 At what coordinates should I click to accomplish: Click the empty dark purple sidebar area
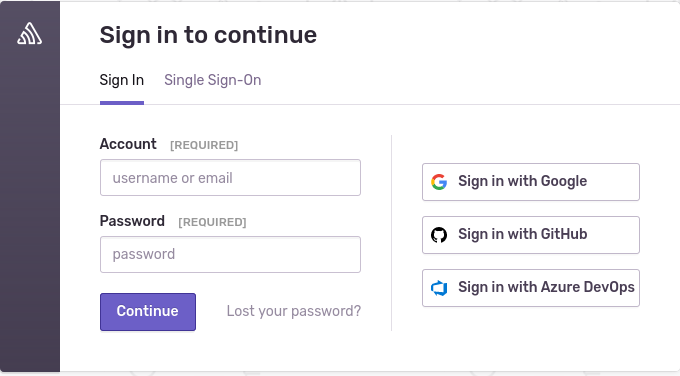[x=29, y=208]
